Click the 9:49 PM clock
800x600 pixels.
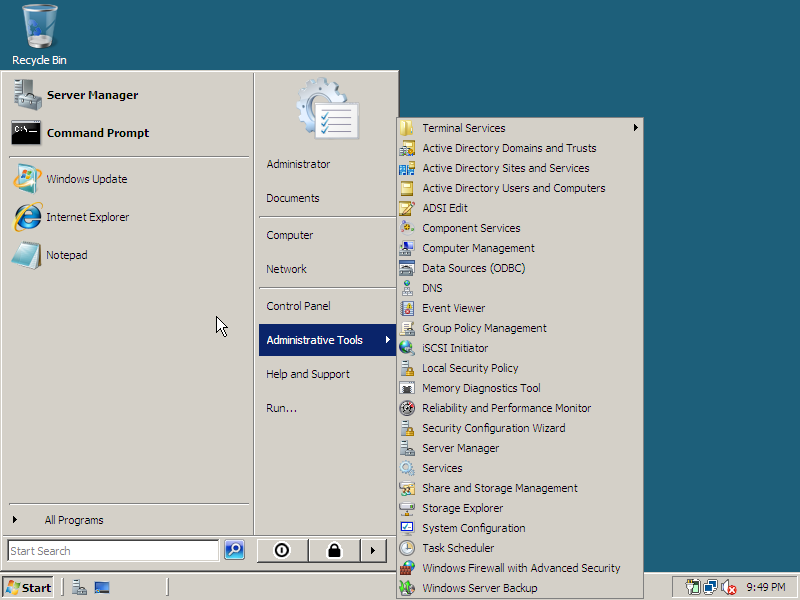pyautogui.click(x=766, y=587)
